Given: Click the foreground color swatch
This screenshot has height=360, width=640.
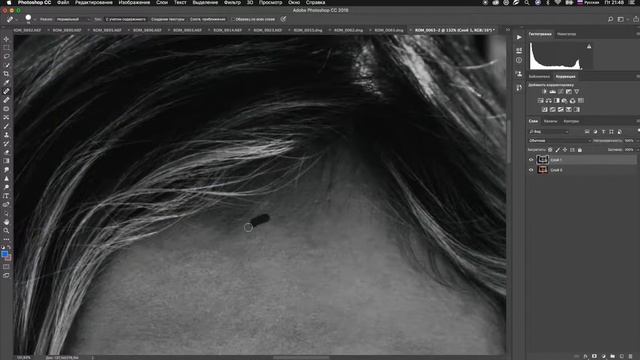Looking at the screenshot, I should tap(4, 255).
